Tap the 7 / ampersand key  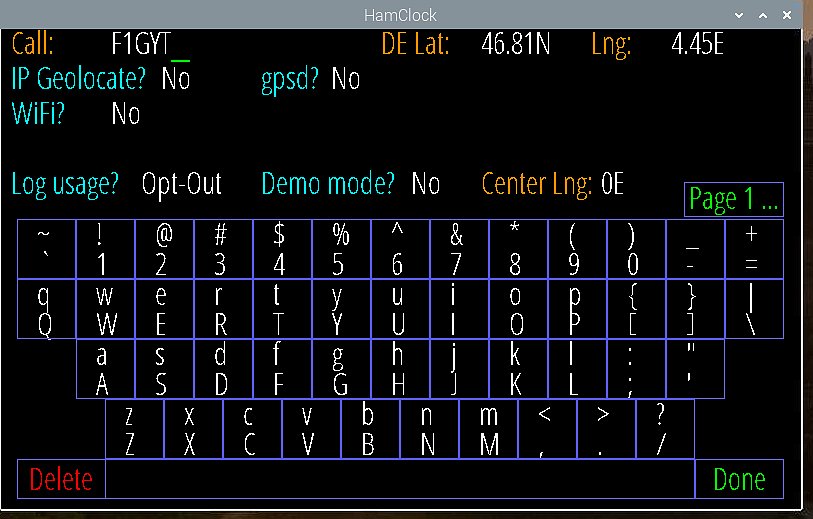tap(459, 249)
